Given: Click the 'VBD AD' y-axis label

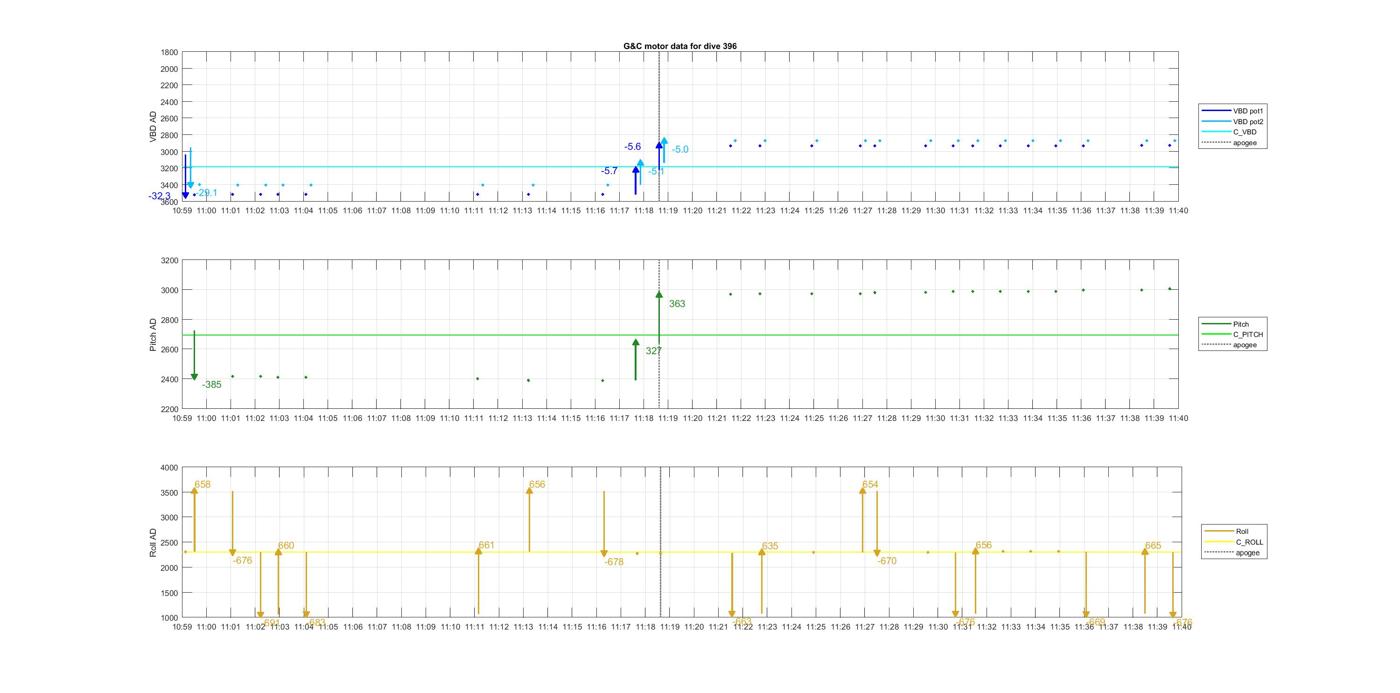Looking at the screenshot, I should 153,127.
